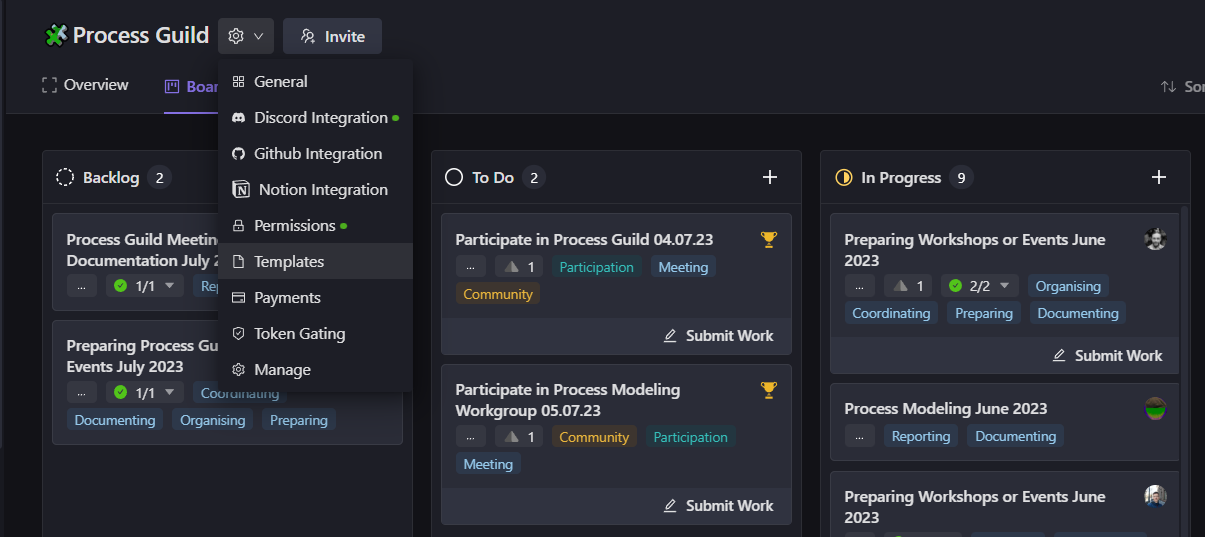Click the assignee avatar on Process Modeling June 2023
The height and width of the screenshot is (537, 1205).
coord(1155,408)
